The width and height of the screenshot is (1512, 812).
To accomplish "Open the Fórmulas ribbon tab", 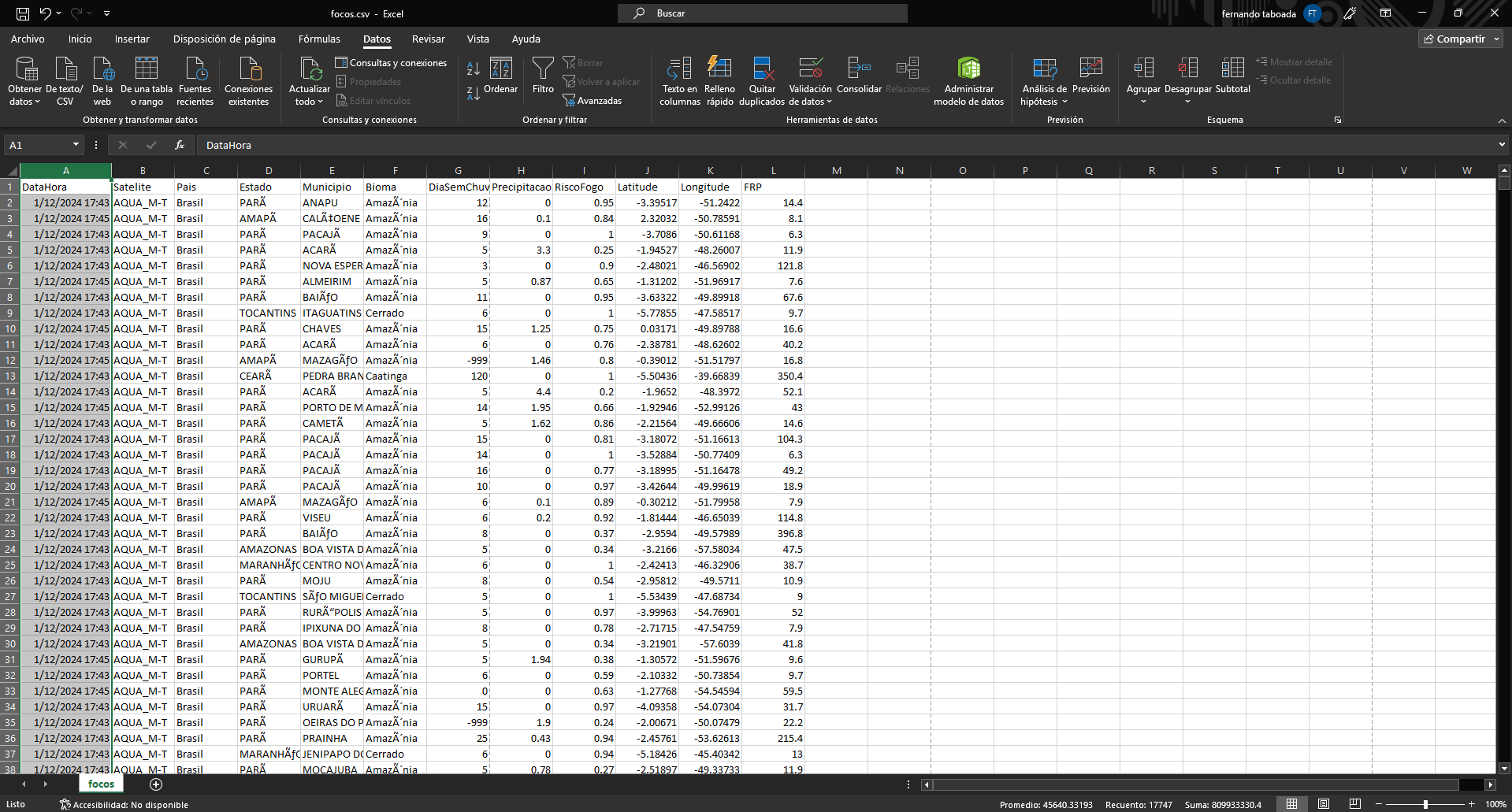I will click(319, 39).
